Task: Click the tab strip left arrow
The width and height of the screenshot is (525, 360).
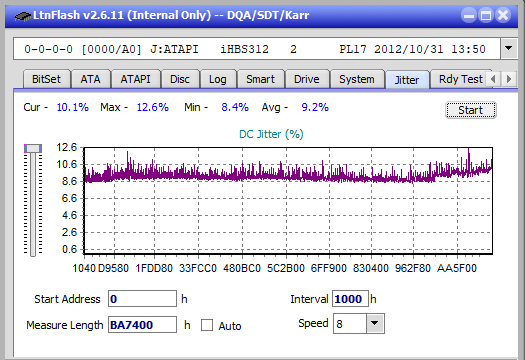Action: pyautogui.click(x=493, y=79)
